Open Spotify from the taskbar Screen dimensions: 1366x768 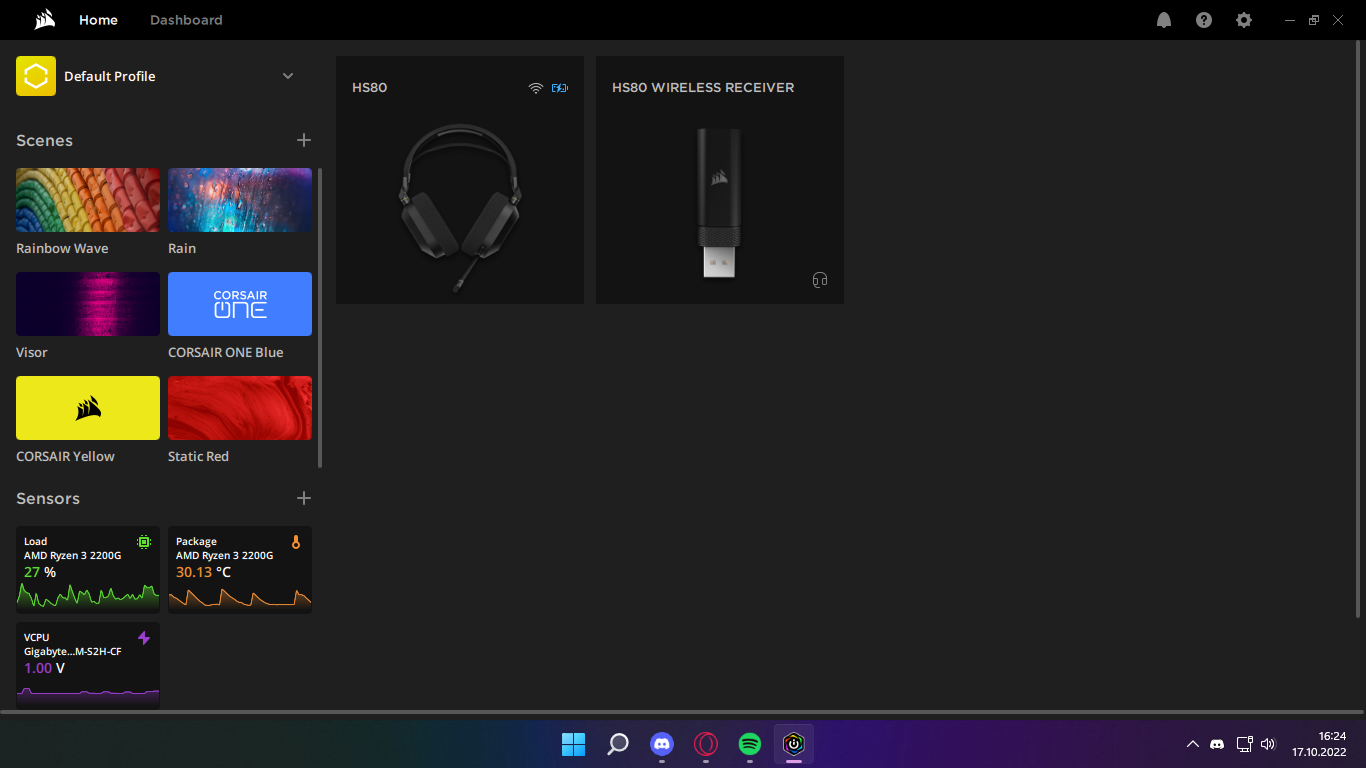750,744
